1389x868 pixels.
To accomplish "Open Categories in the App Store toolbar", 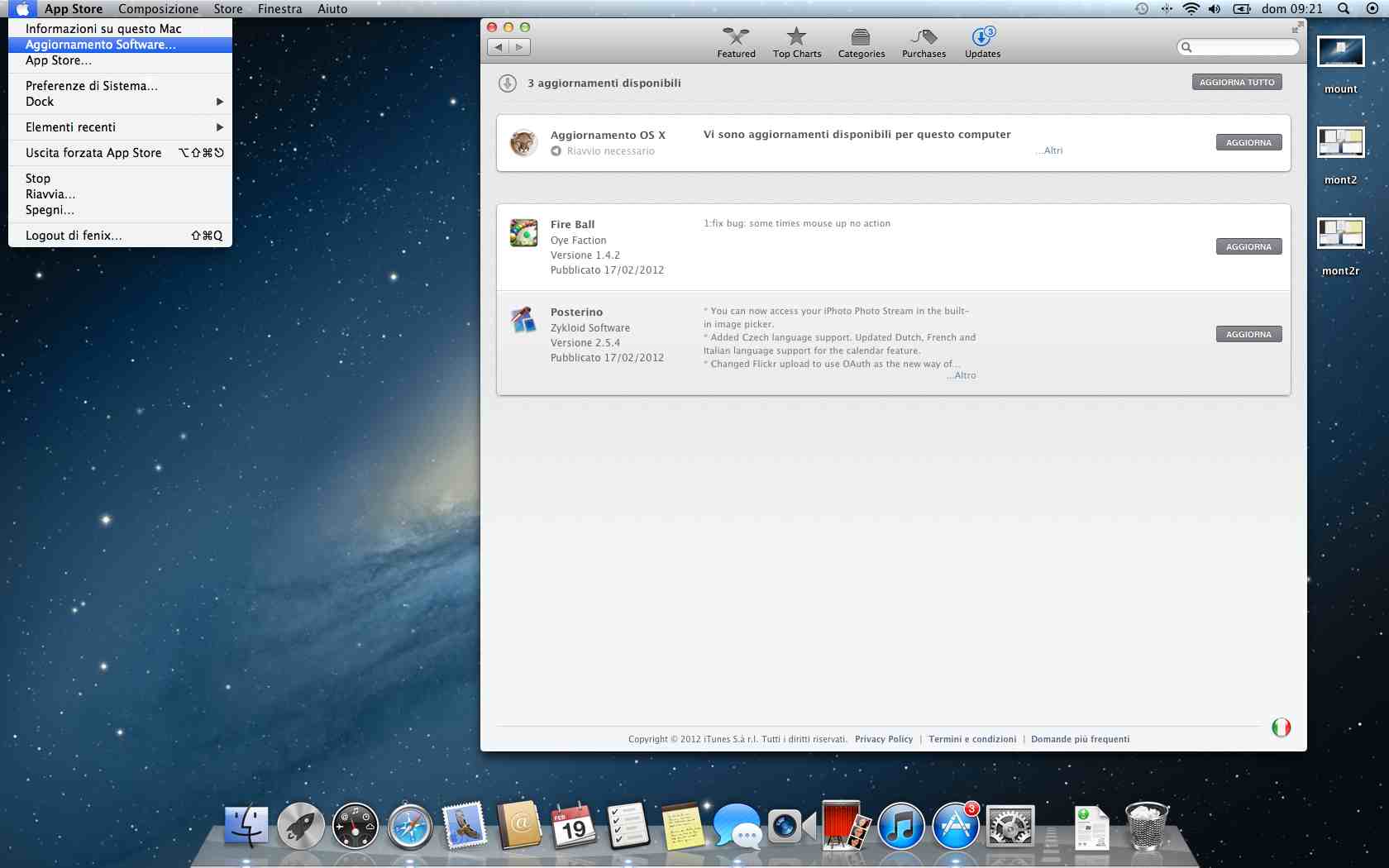I will 861,43.
